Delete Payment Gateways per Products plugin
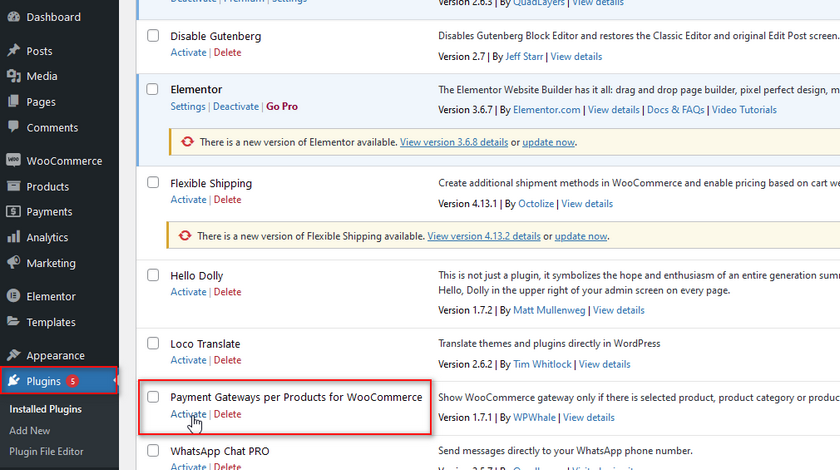 point(227,414)
